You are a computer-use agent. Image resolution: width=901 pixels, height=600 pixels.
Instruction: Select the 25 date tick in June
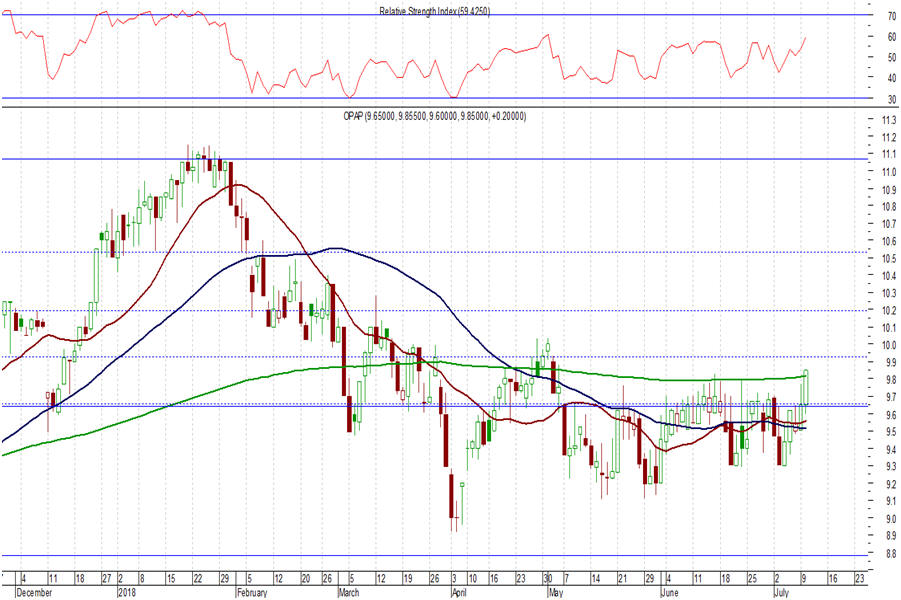coord(752,579)
